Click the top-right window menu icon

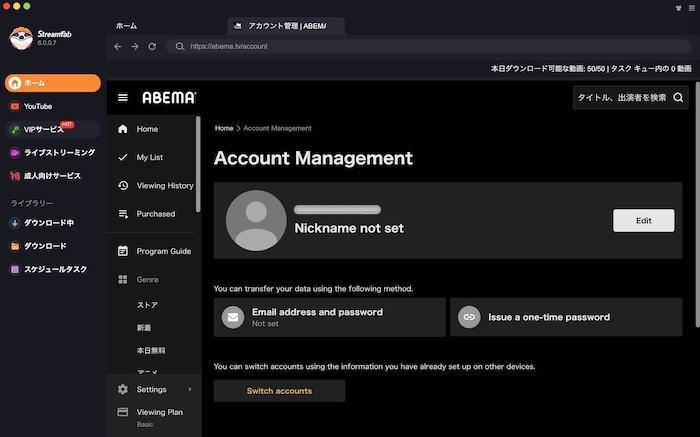coord(692,8)
